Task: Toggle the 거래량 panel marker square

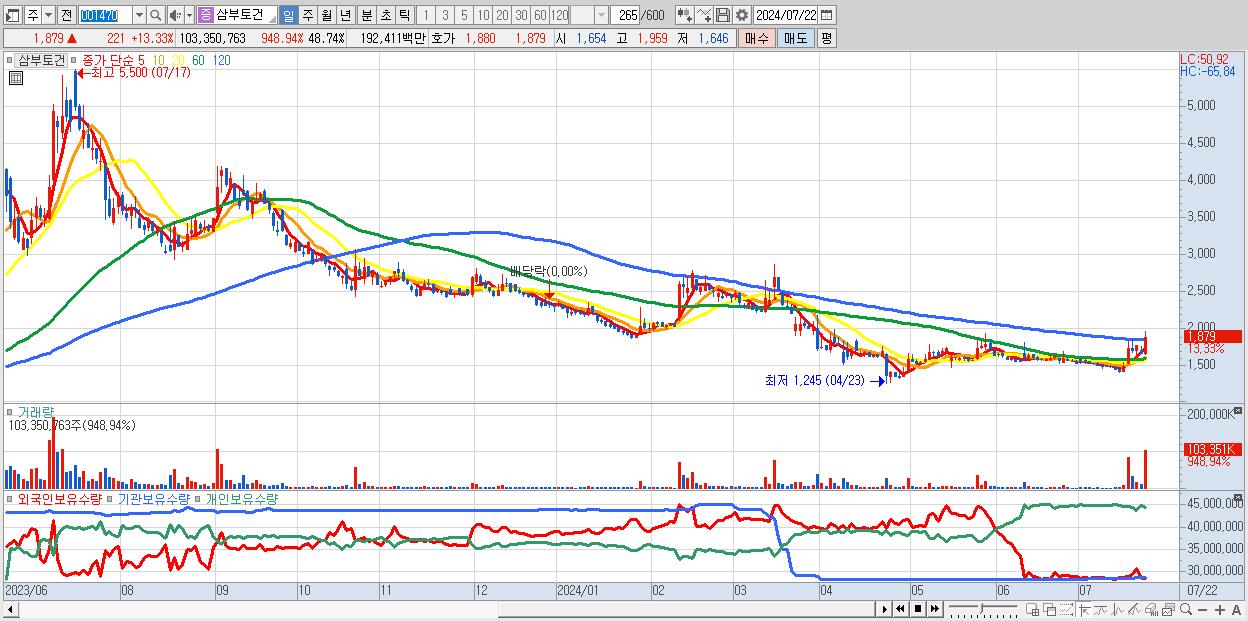Action: tap(10, 411)
